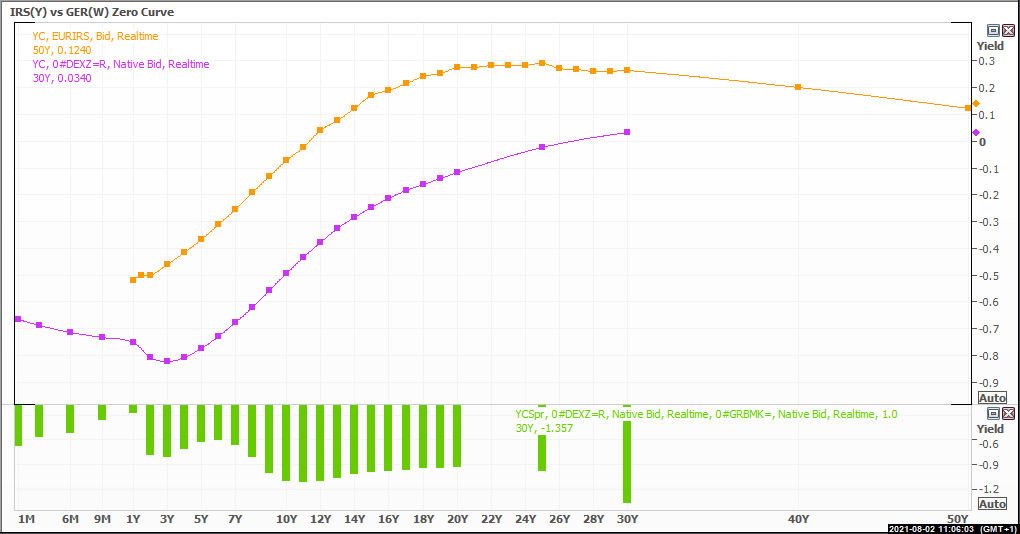Viewport: 1020px width, 534px height.
Task: Click the orange 40Y data point
Action: click(x=798, y=87)
